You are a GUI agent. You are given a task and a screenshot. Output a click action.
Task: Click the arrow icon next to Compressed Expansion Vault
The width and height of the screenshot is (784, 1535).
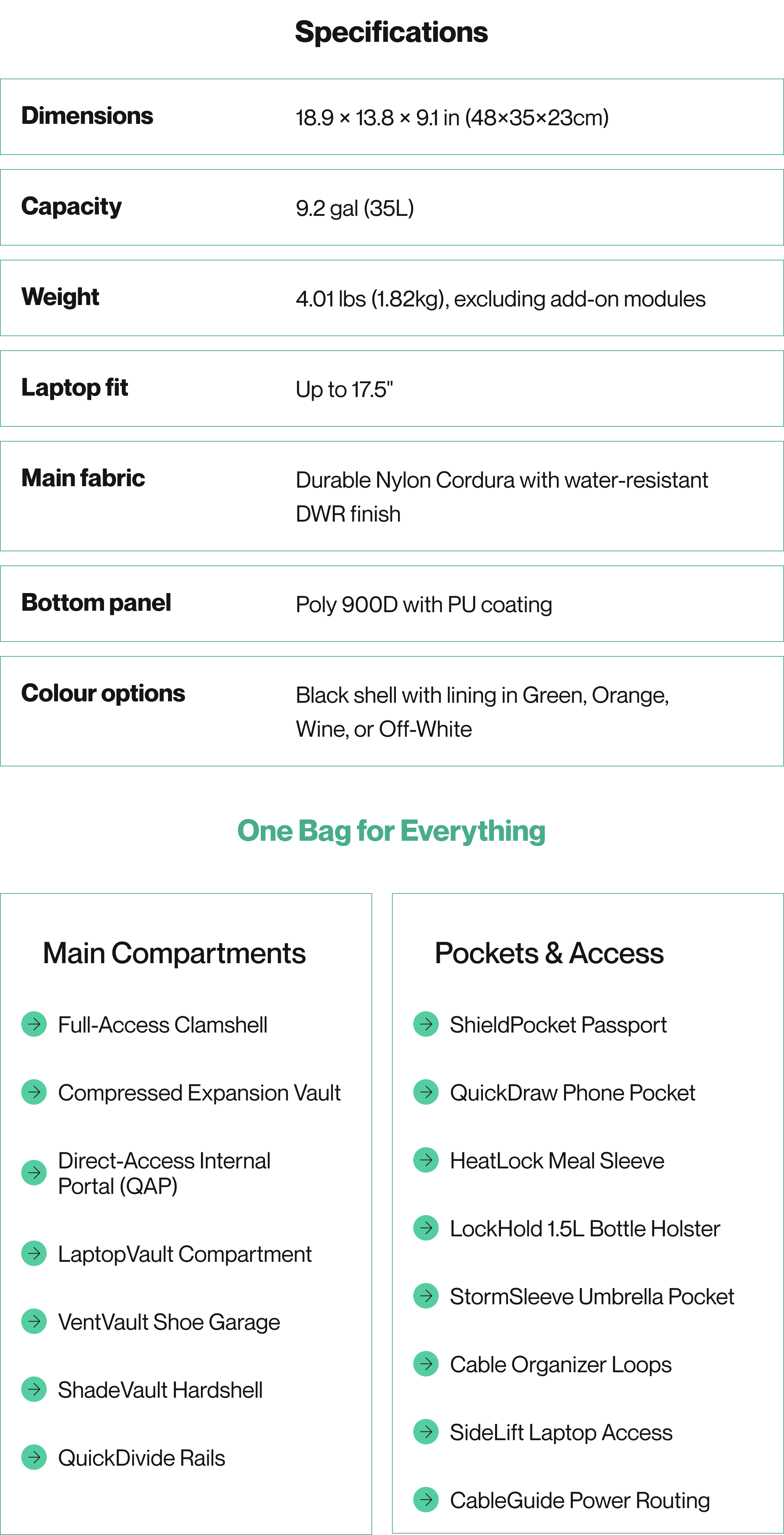click(34, 1092)
